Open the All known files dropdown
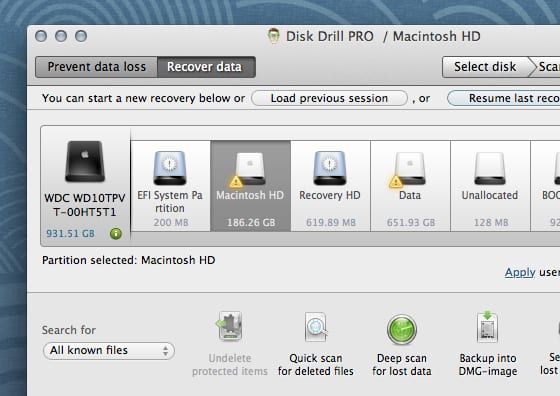Screen dimensions: 560x396 point(109,350)
